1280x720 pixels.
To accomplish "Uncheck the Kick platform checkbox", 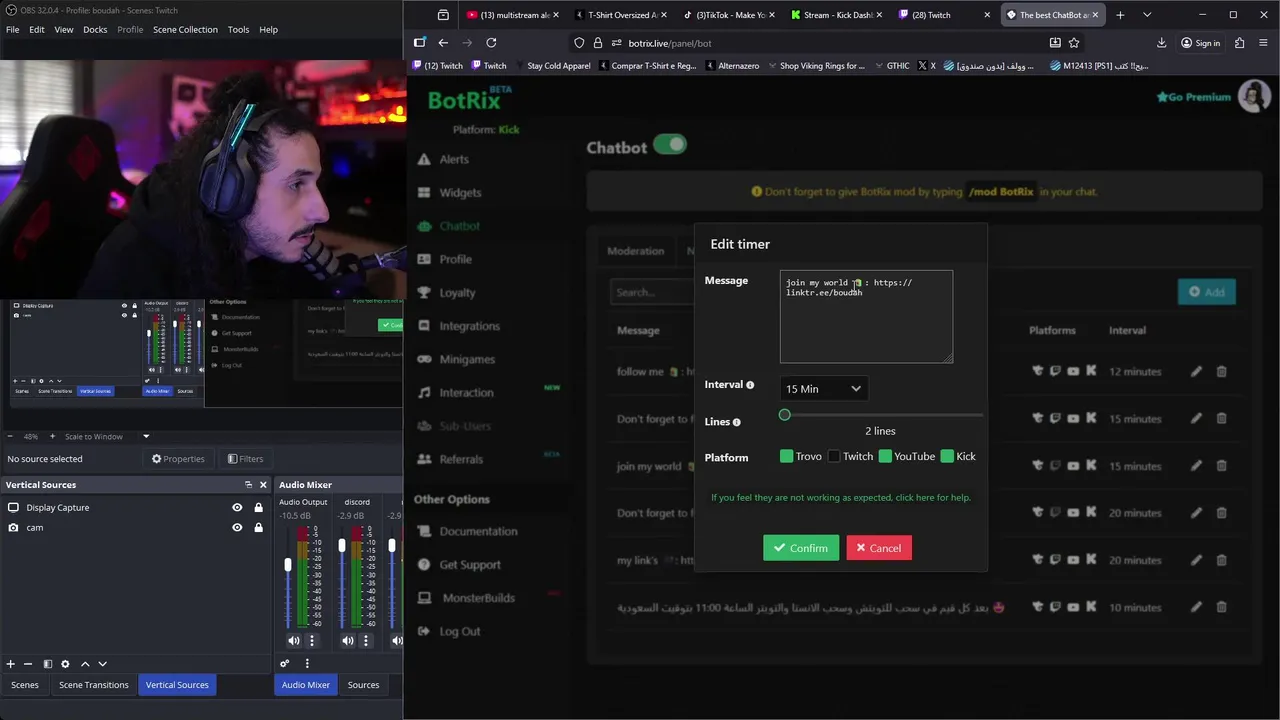I will [947, 456].
